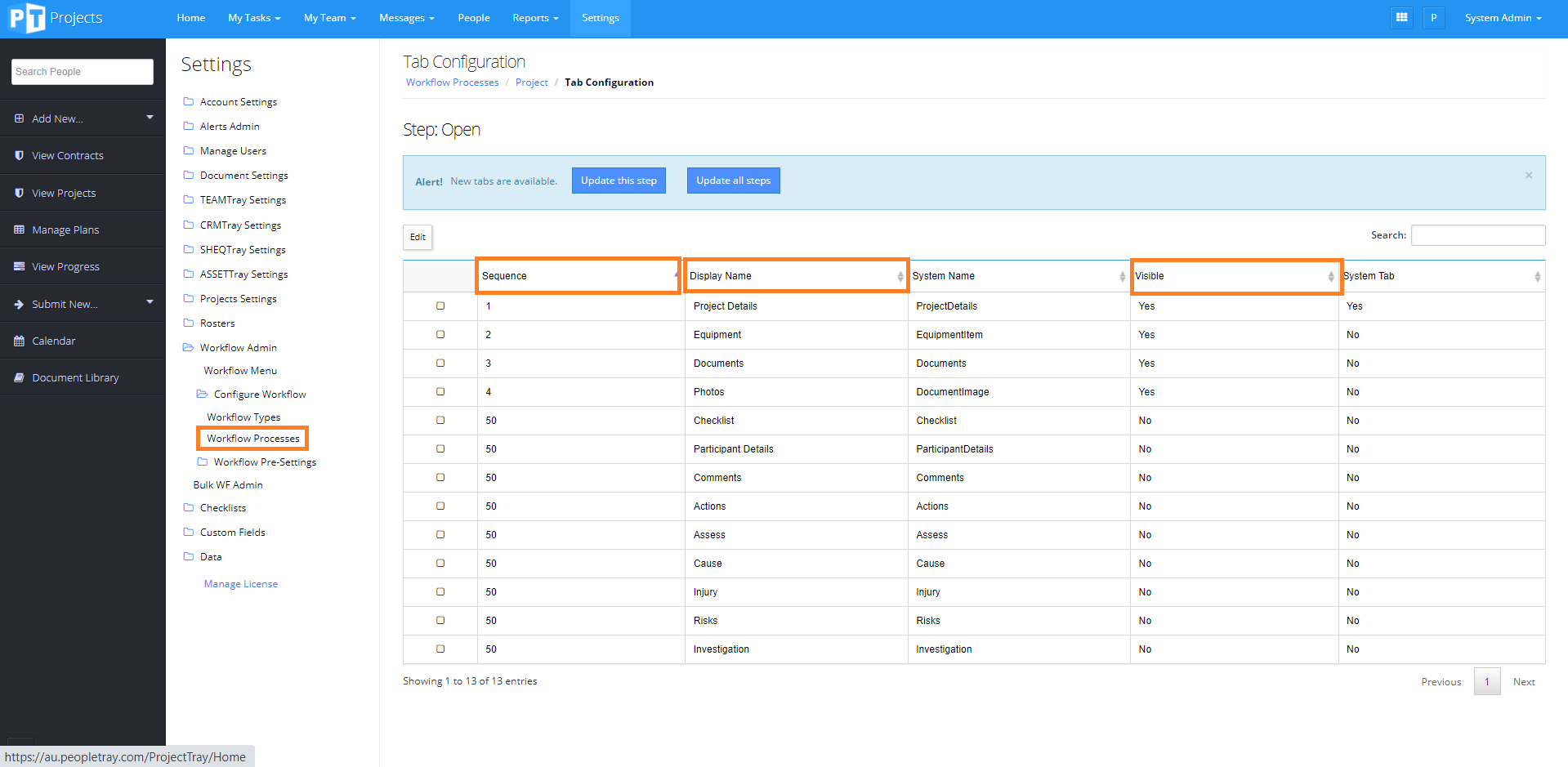Click the P profile icon

click(x=1433, y=17)
